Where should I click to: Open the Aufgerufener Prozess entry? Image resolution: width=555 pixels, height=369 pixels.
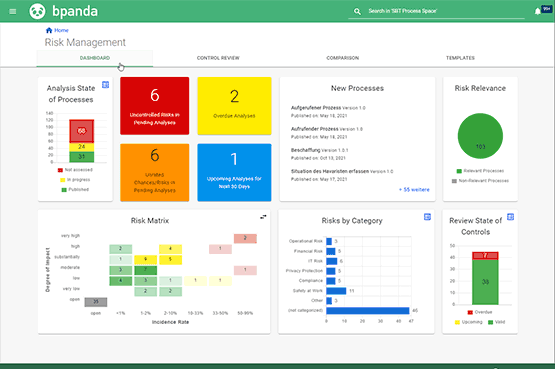click(x=316, y=108)
